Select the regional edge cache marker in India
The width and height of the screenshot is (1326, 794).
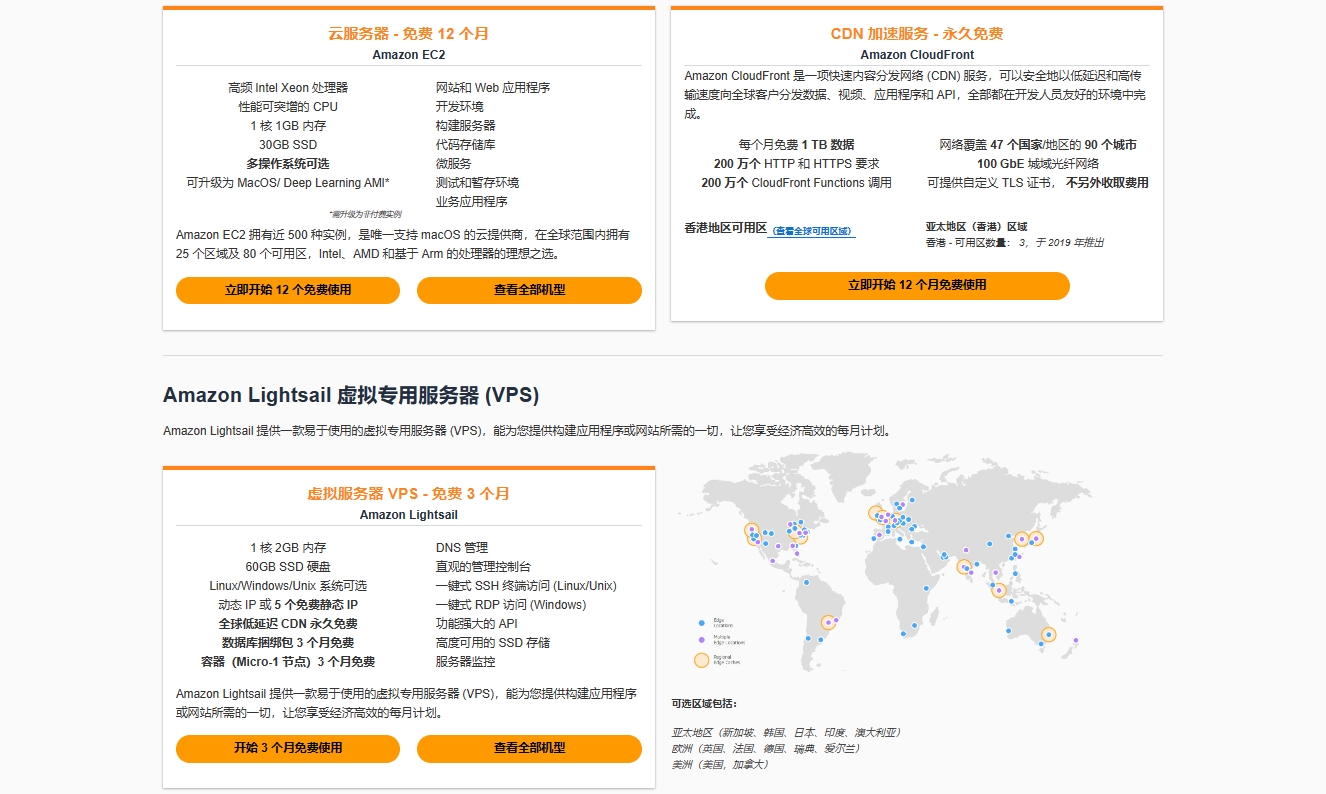[964, 567]
